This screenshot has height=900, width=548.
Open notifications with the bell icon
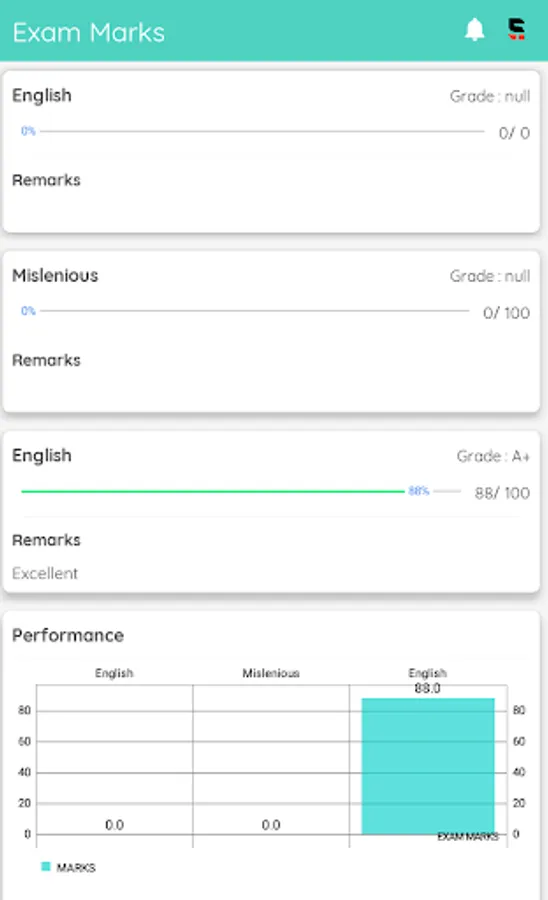pos(475,30)
